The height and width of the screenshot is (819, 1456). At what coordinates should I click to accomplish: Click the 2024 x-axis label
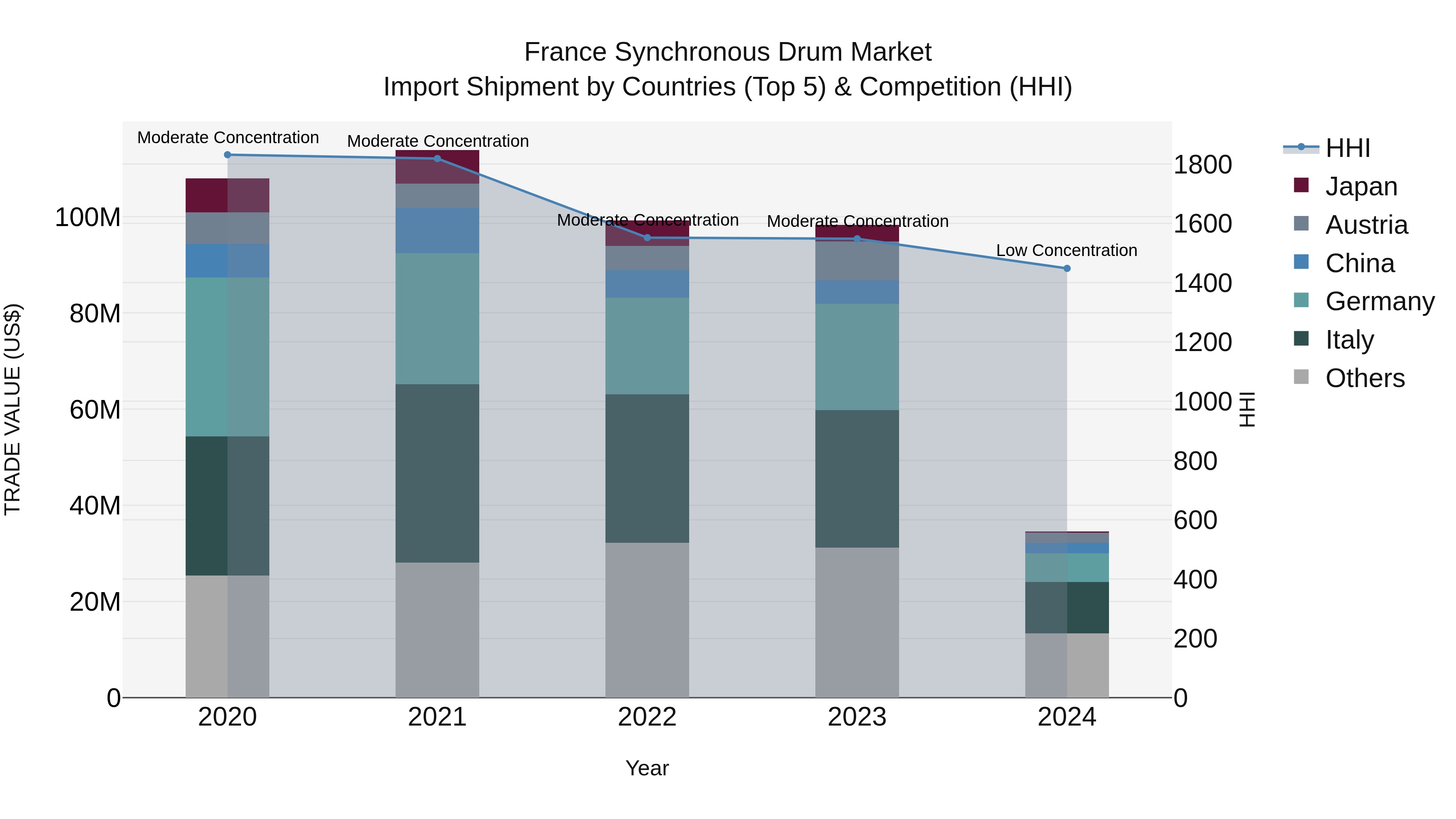tap(1067, 717)
